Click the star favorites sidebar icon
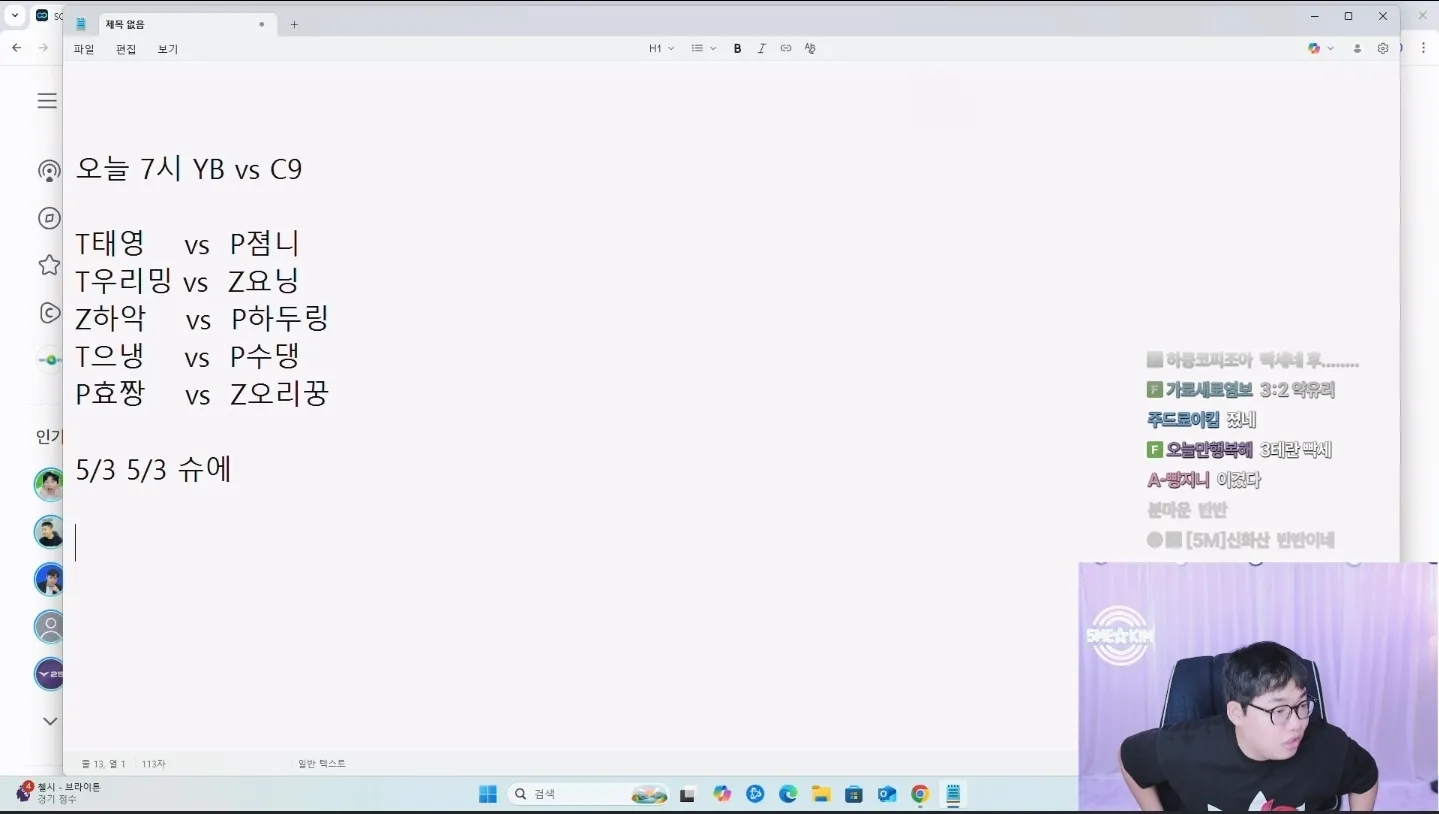1439x814 pixels. (49, 265)
